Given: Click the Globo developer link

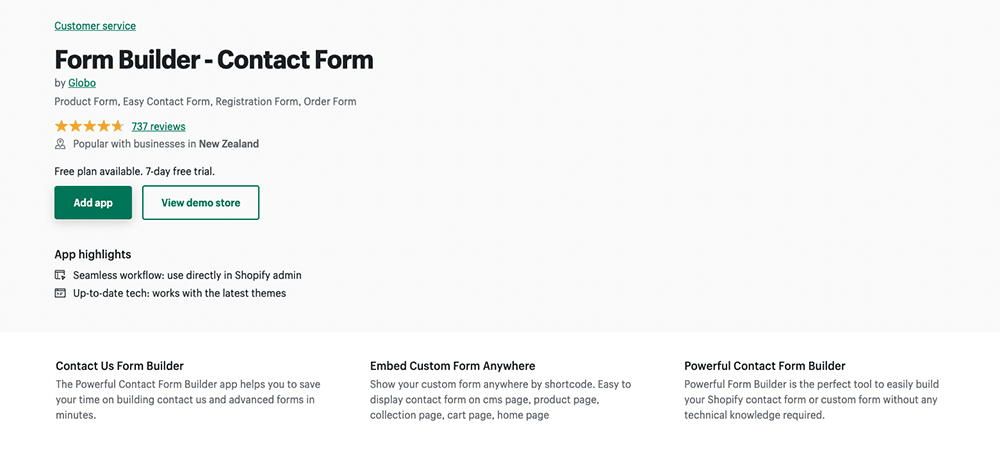Looking at the screenshot, I should 82,83.
